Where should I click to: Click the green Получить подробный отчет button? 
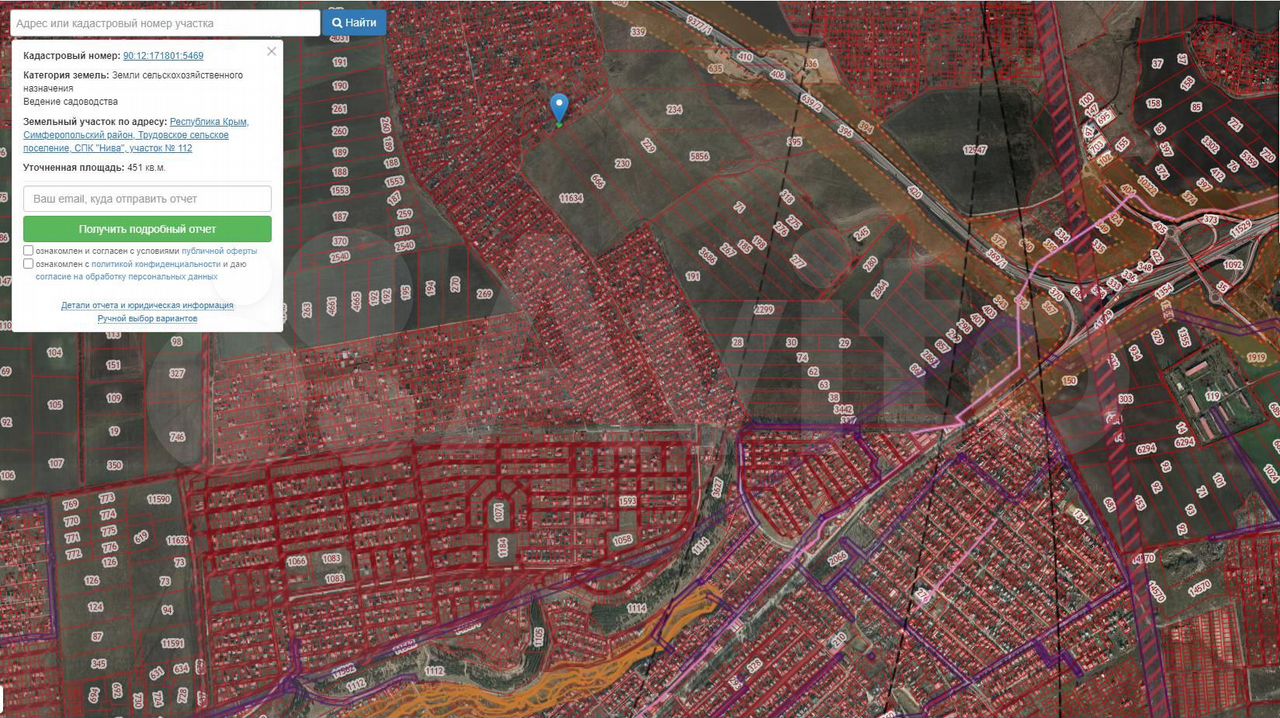pos(147,229)
